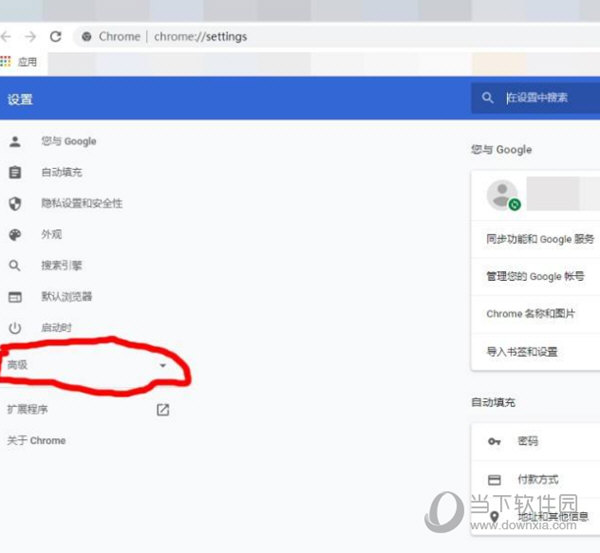
Task: Open 付款方式 settings row
Action: coord(535,480)
